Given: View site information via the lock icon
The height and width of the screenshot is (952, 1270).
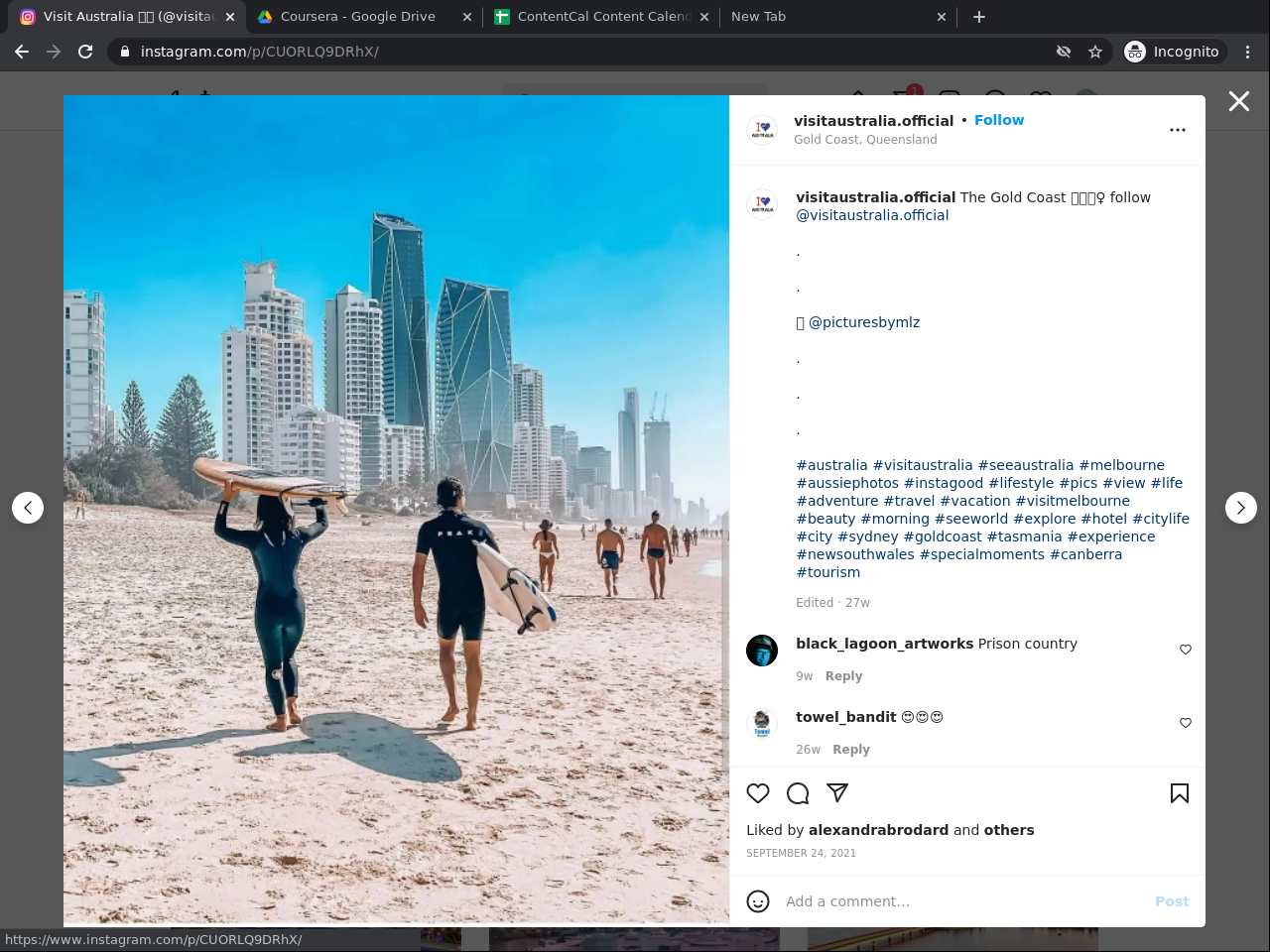Looking at the screenshot, I should [x=125, y=52].
